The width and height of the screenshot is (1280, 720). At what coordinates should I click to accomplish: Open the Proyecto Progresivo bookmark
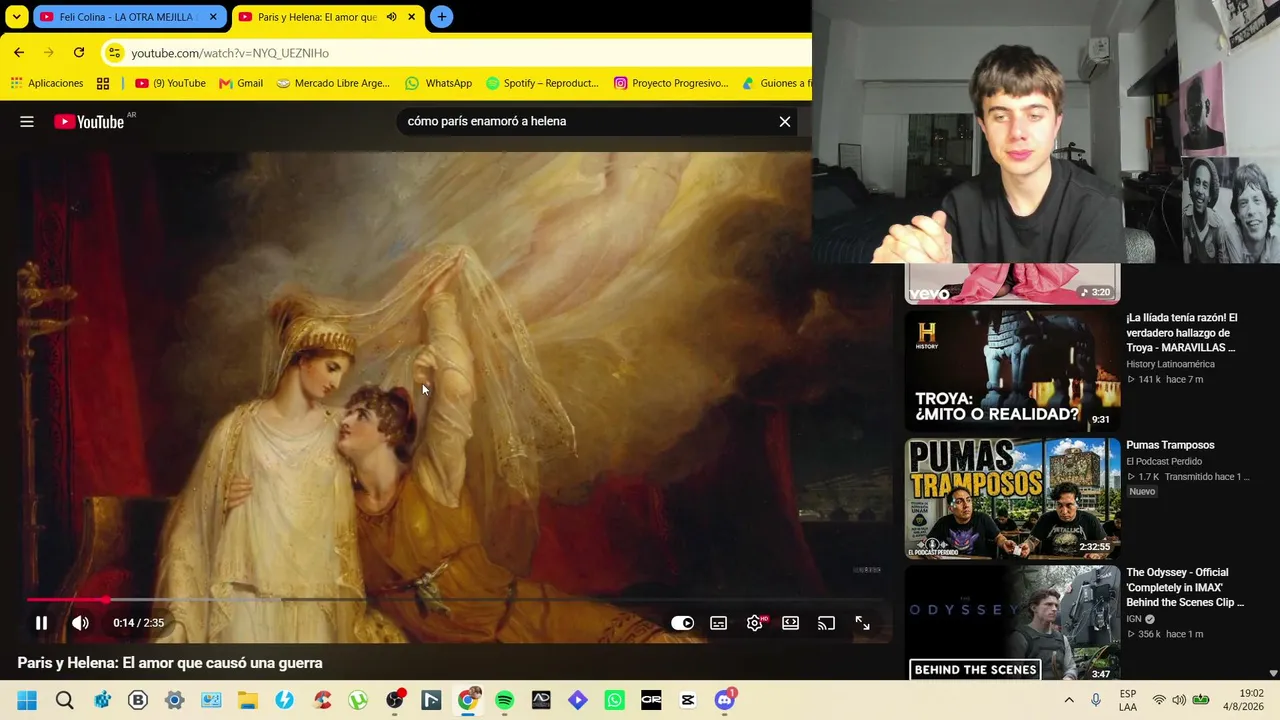(x=671, y=83)
